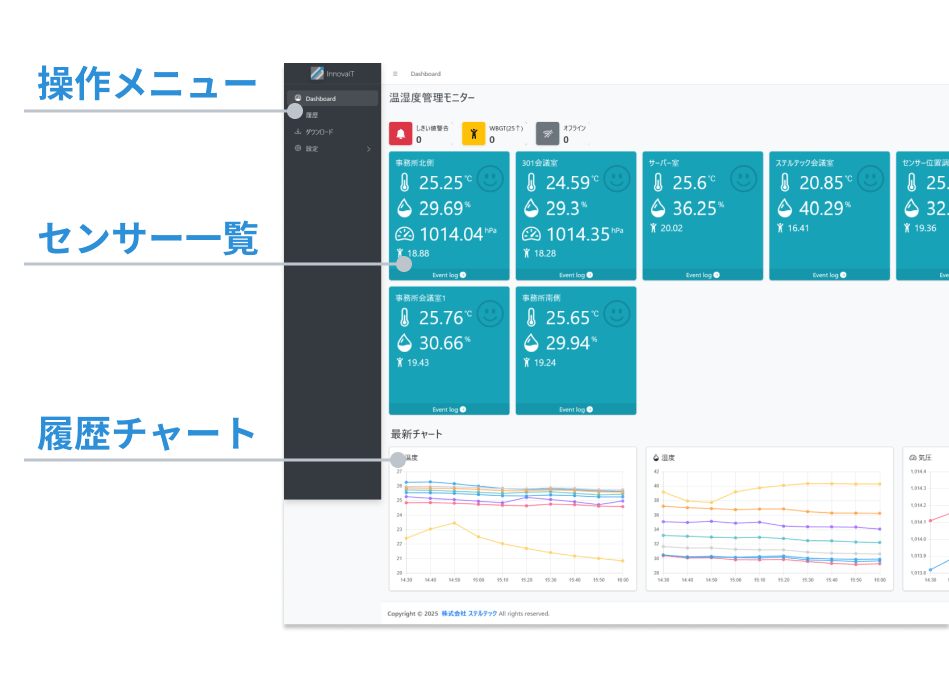Click the gauge icon beside the 気圧 chart title
This screenshot has height=687, width=949.
(x=913, y=458)
